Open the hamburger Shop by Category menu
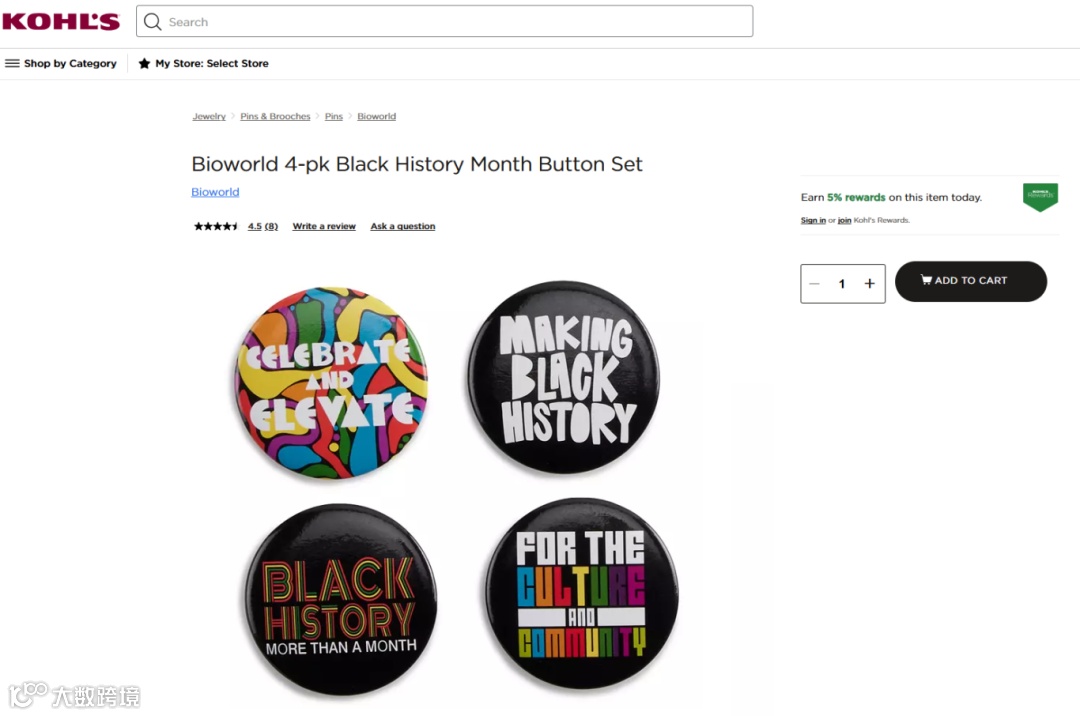The height and width of the screenshot is (716, 1080). (x=13, y=63)
